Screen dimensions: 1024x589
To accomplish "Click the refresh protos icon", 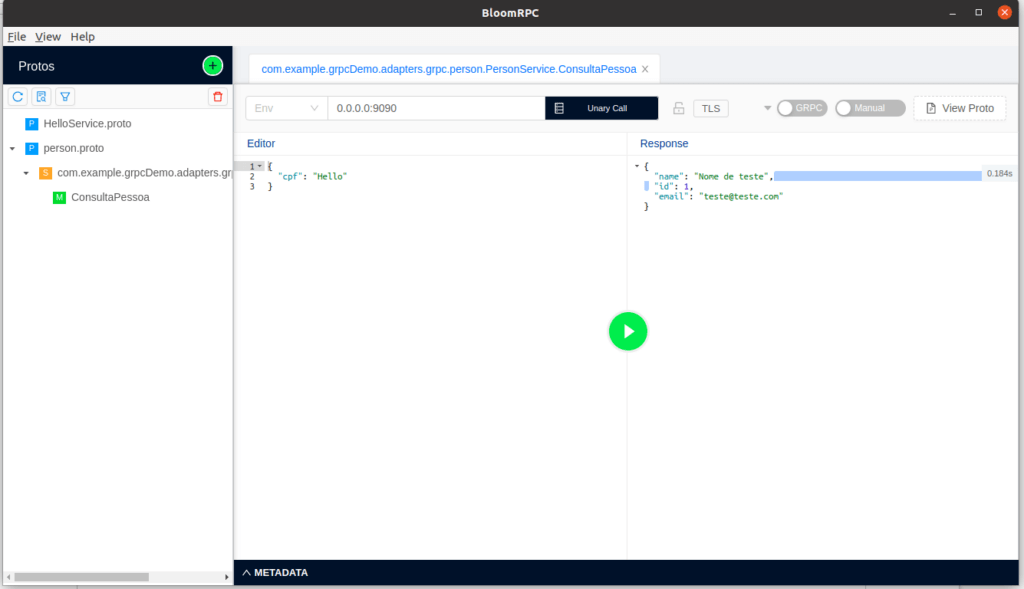I will [x=17, y=96].
